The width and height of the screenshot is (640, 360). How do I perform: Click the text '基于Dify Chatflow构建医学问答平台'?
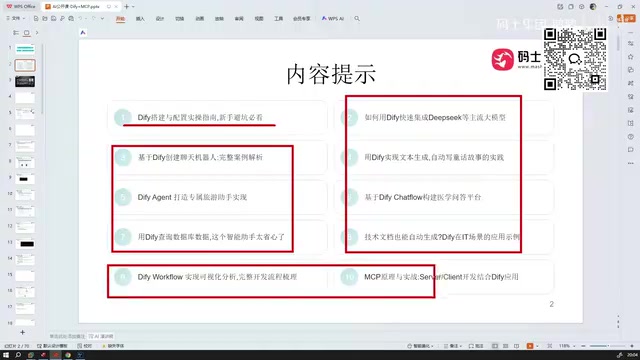click(422, 197)
